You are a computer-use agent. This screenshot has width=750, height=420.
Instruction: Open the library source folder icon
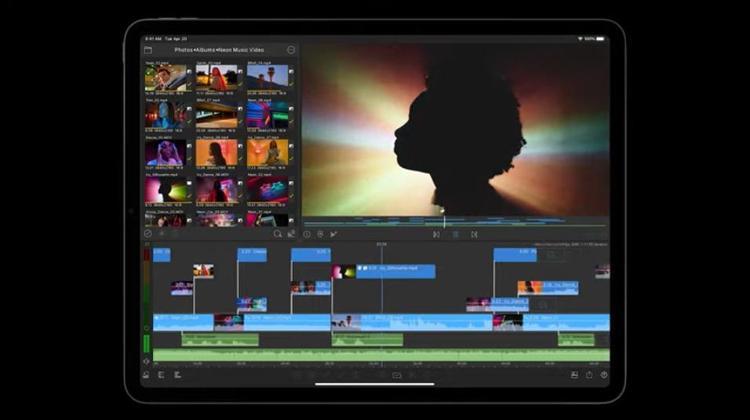(148, 49)
